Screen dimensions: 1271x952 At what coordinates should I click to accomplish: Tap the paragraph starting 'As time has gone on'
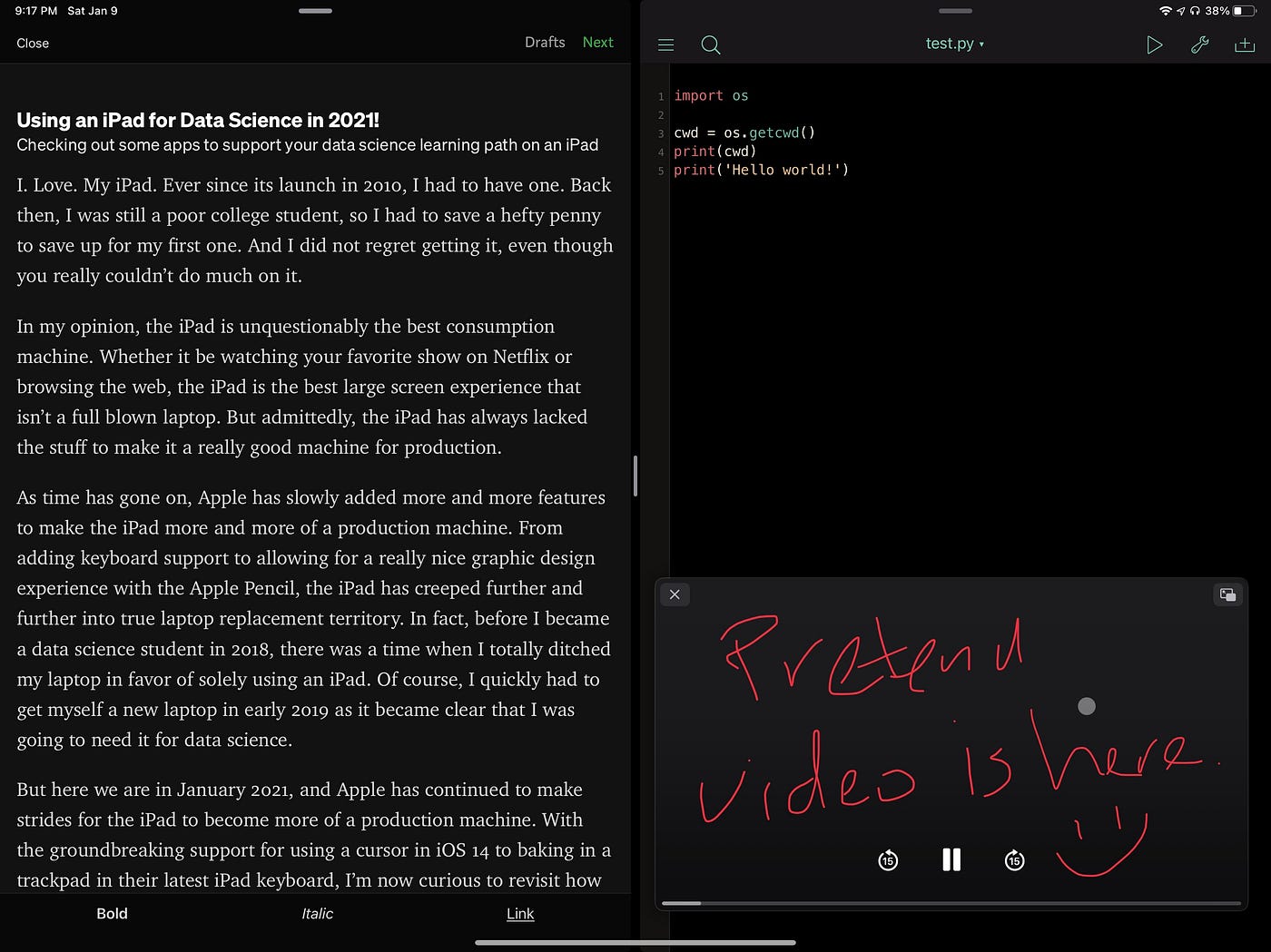314,618
